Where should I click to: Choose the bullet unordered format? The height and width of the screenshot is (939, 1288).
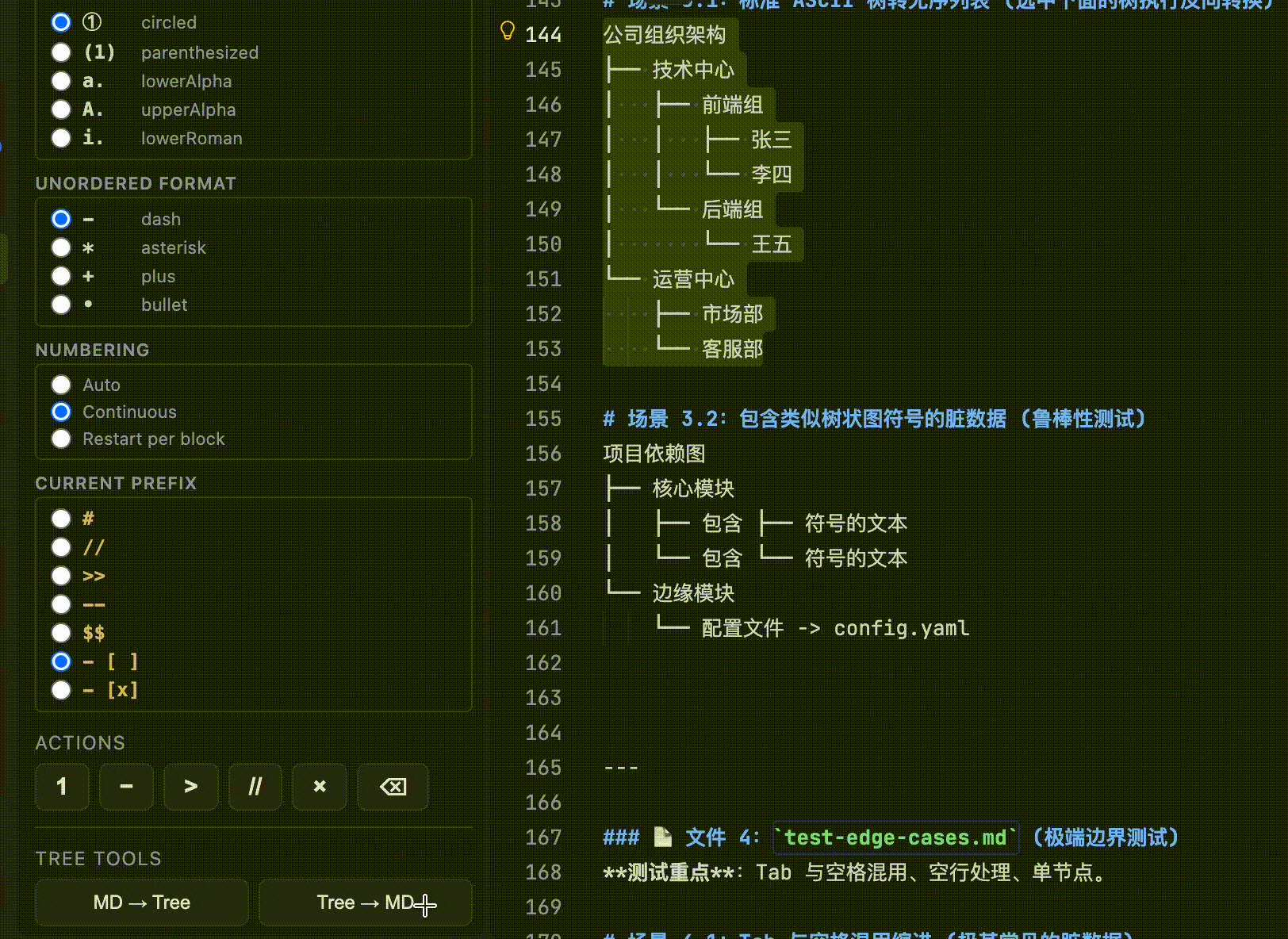click(x=61, y=305)
